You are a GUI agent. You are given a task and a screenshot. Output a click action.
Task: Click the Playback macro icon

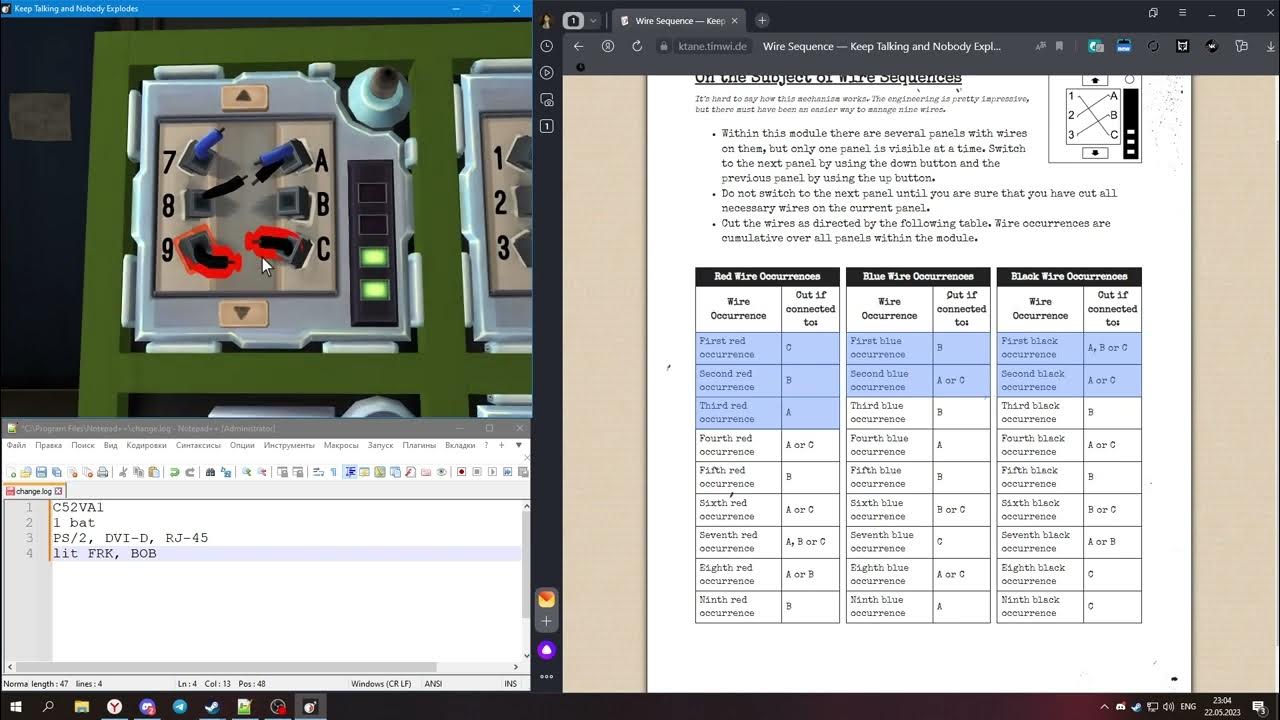click(493, 472)
